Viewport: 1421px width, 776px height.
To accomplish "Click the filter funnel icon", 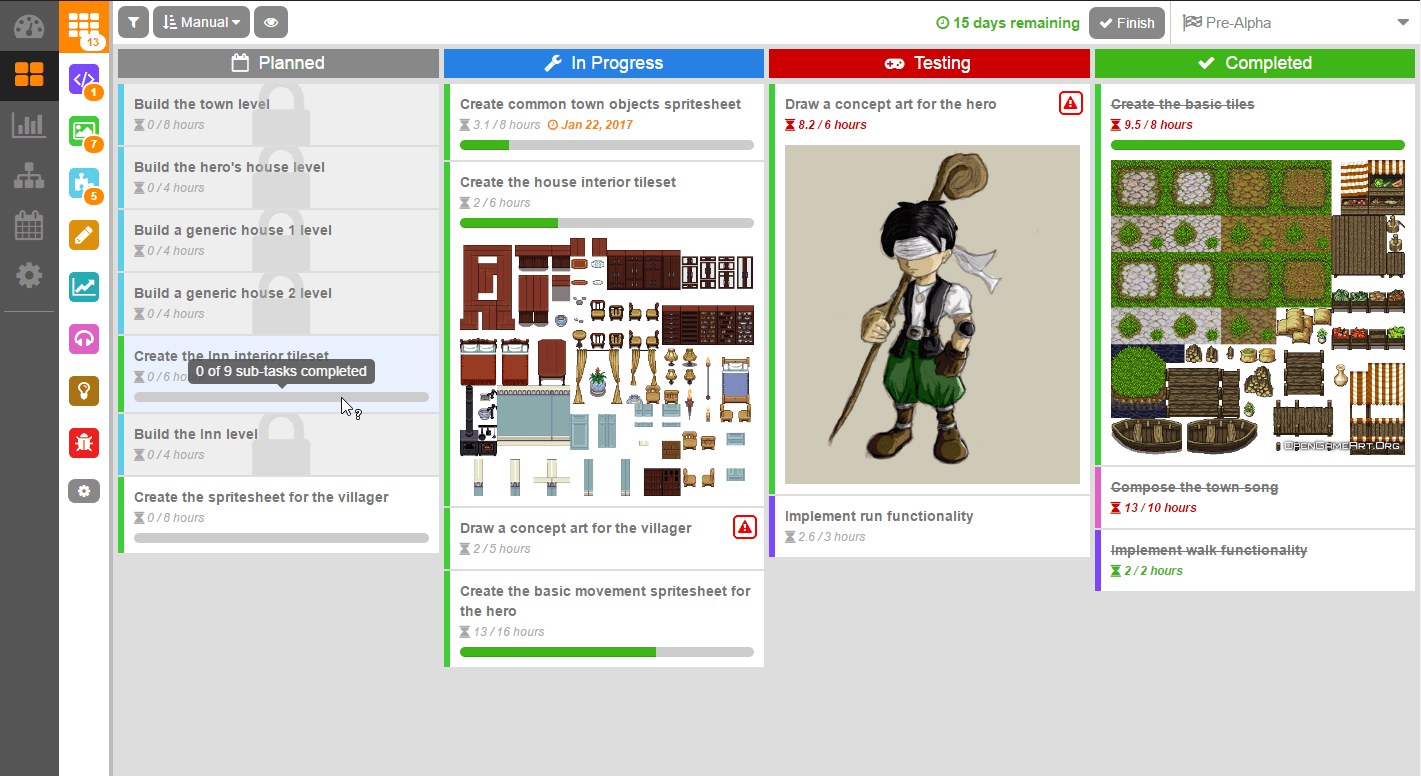I will click(x=133, y=22).
